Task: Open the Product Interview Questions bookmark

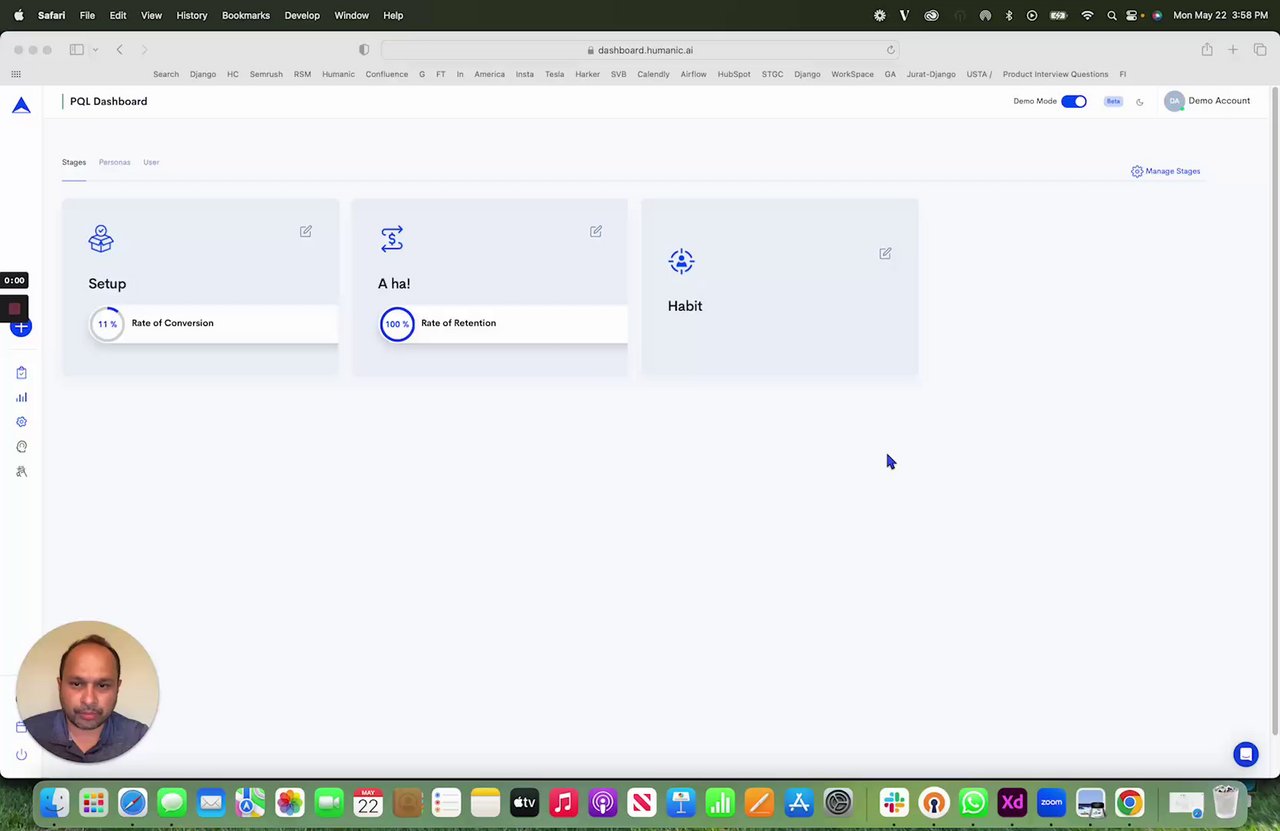Action: [1055, 74]
